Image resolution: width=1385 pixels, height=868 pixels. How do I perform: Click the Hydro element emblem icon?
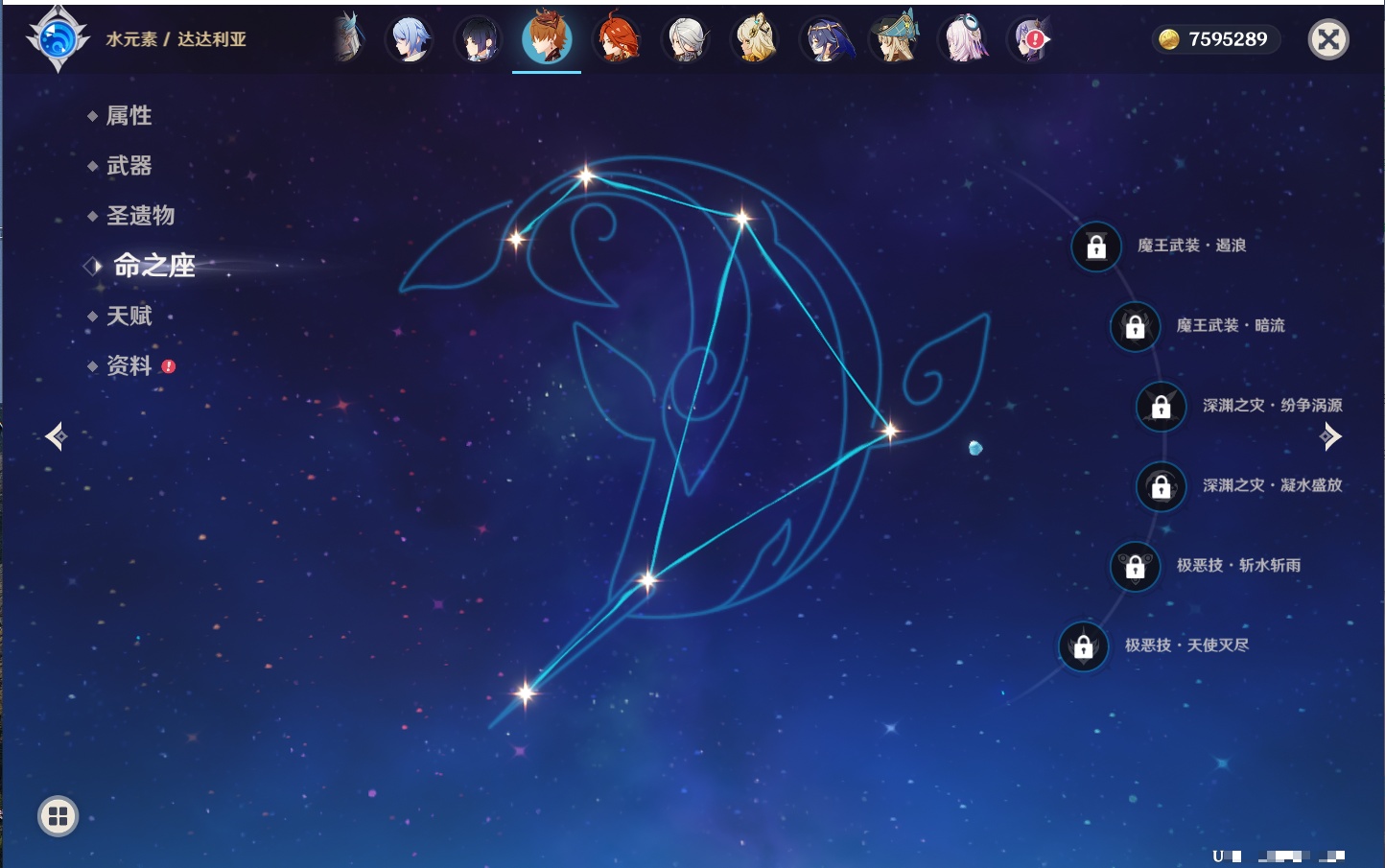(58, 39)
